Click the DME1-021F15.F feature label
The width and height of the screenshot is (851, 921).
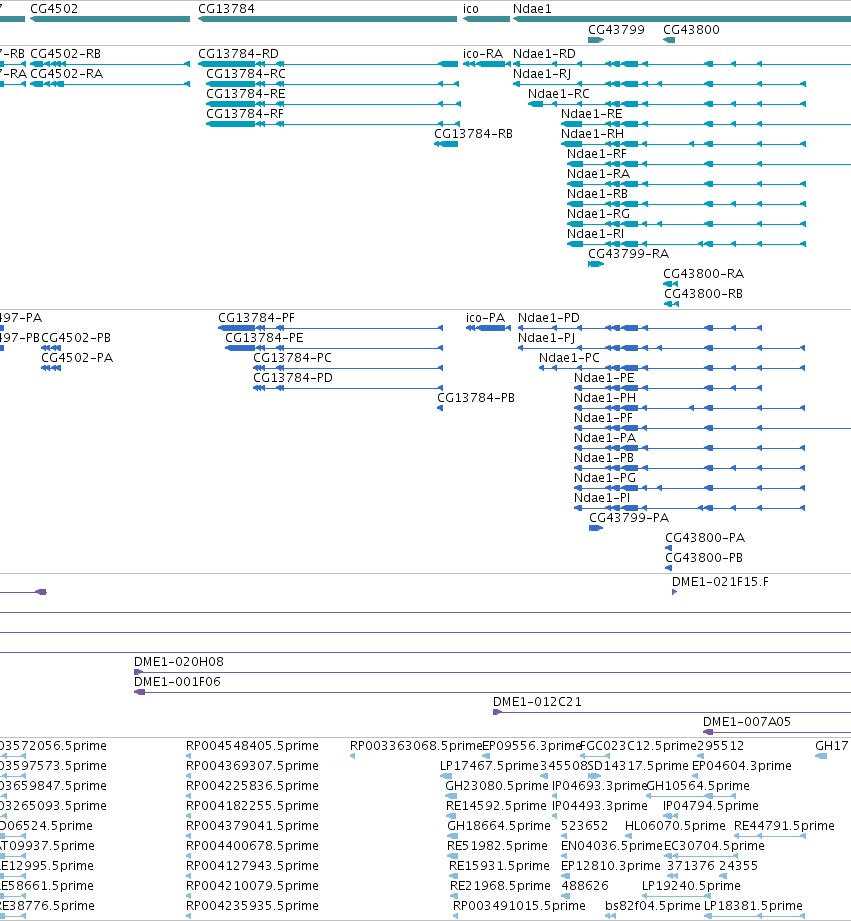pyautogui.click(x=720, y=581)
